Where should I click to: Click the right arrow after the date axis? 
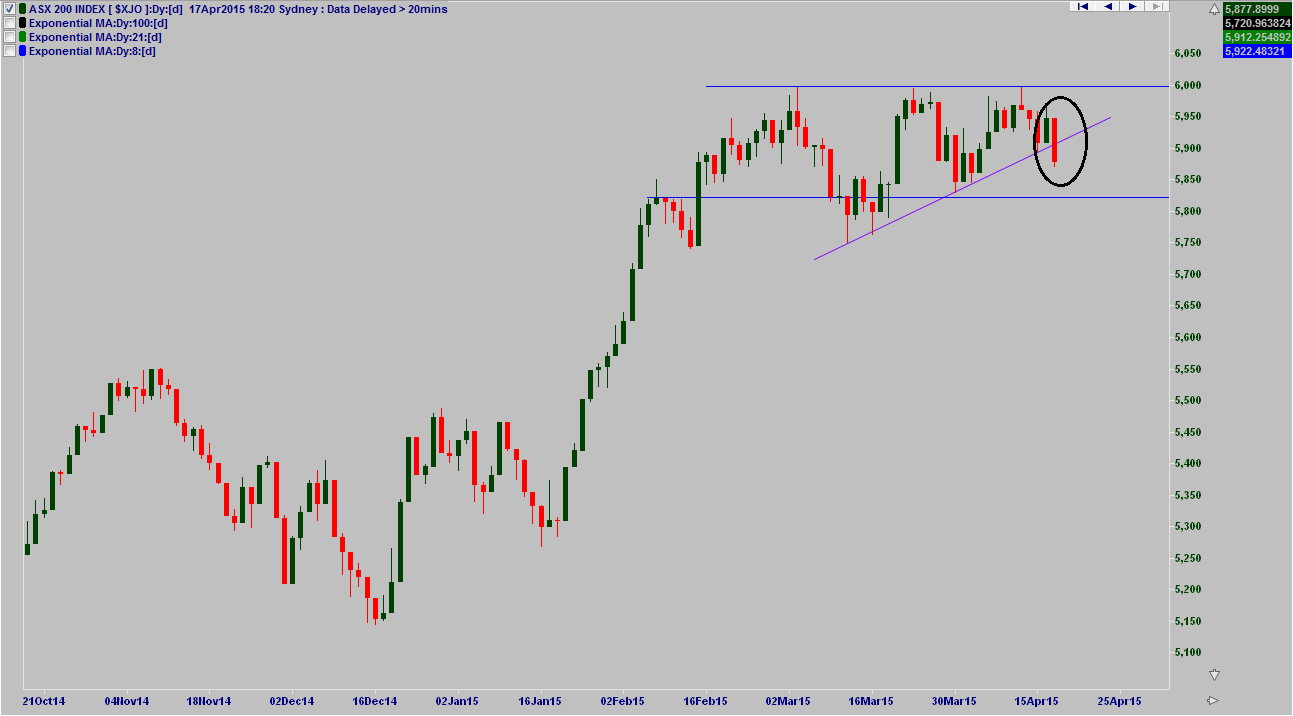click(1213, 700)
